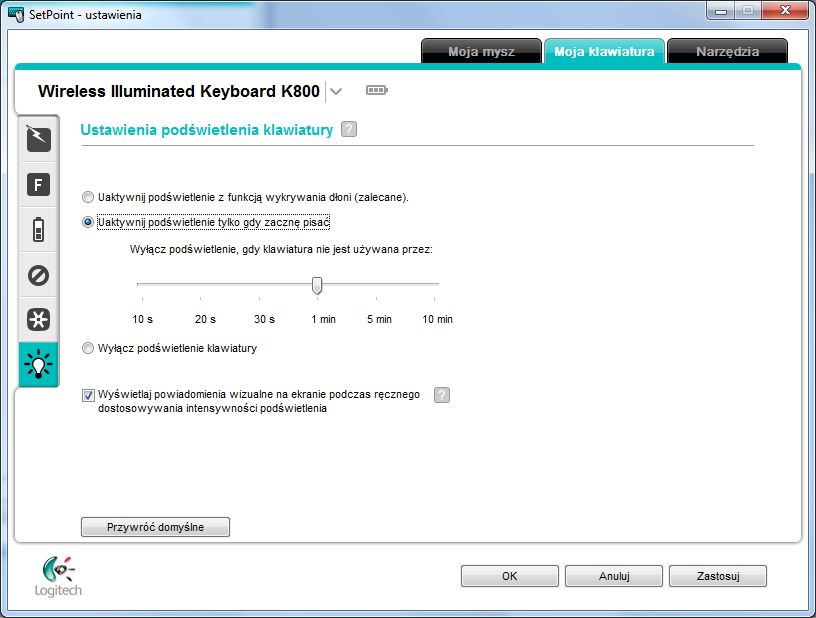Image resolution: width=816 pixels, height=618 pixels.
Task: Minimize the SetPoint window
Action: coord(721,11)
